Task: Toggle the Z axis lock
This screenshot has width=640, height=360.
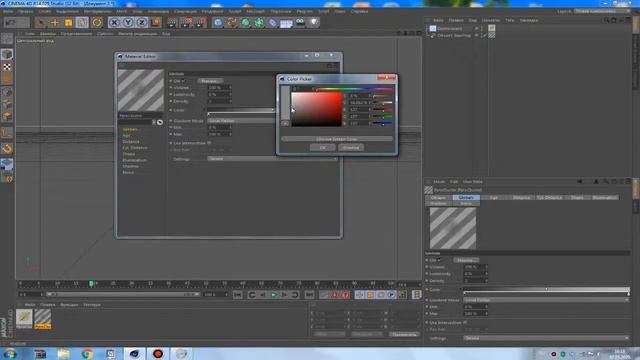Action: pyautogui.click(x=142, y=22)
